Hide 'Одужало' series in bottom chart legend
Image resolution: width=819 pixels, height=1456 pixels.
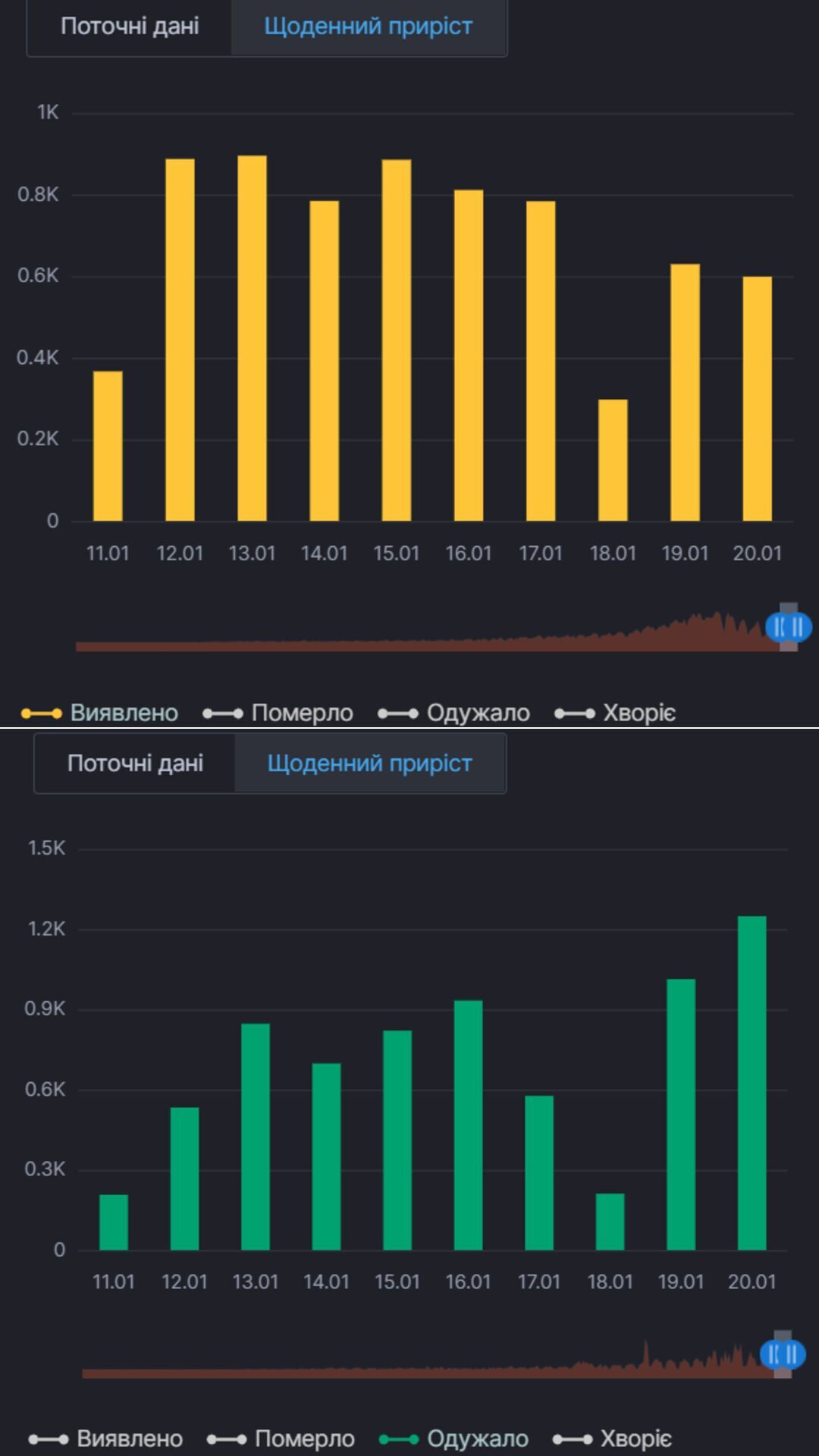[454, 1439]
